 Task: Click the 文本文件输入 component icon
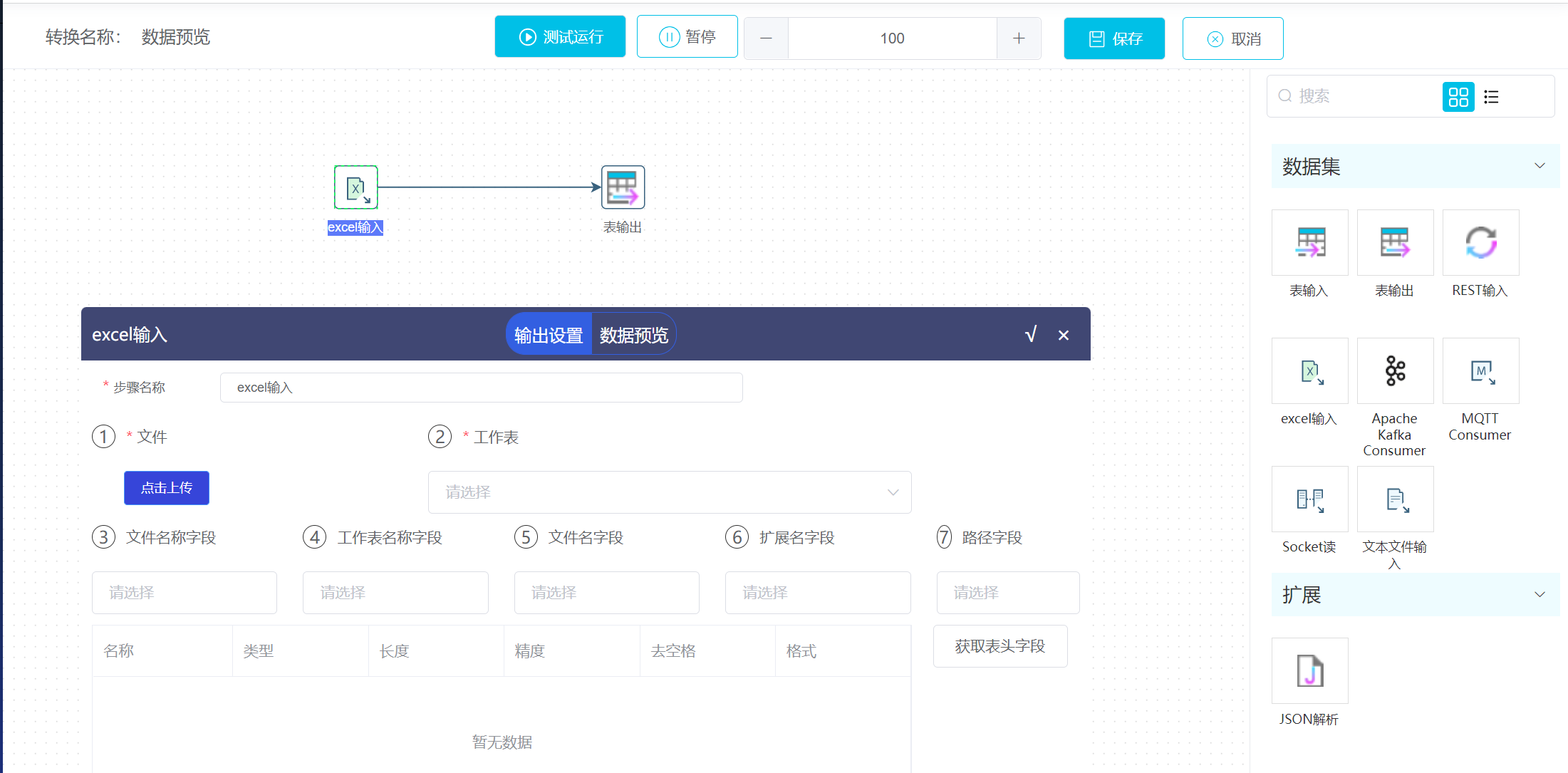pyautogui.click(x=1395, y=499)
